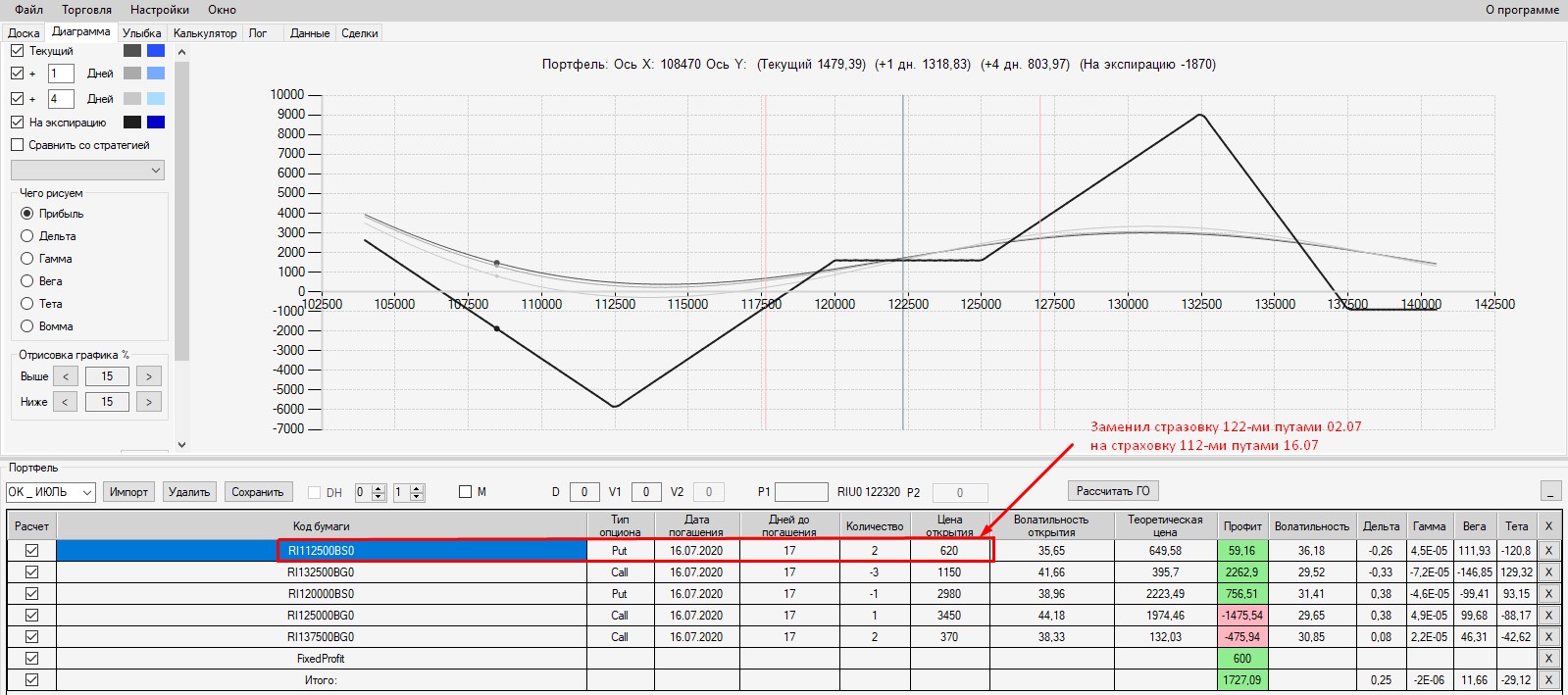Open the Торговля menu

[86, 9]
